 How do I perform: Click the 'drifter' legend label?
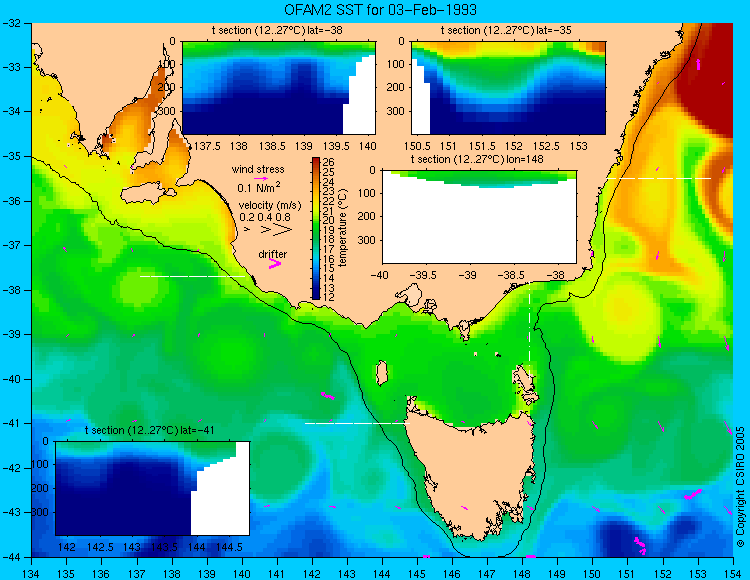click(273, 254)
